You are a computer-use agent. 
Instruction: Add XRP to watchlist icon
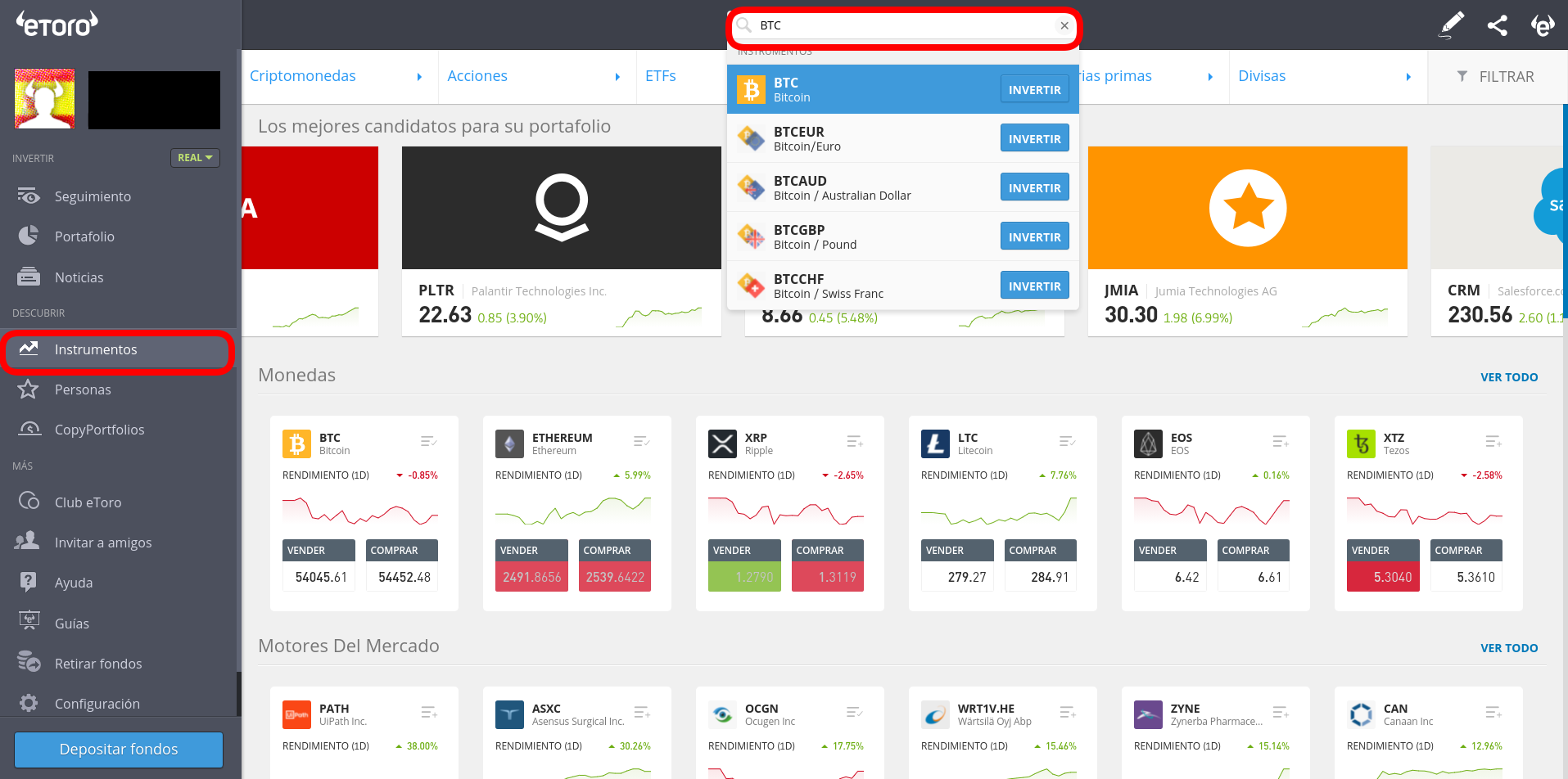tap(855, 442)
